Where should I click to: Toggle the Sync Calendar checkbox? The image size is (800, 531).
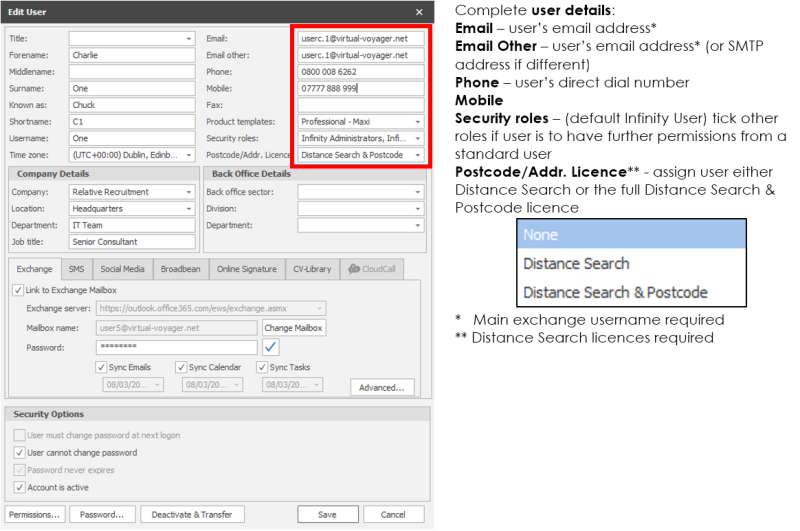[x=181, y=367]
